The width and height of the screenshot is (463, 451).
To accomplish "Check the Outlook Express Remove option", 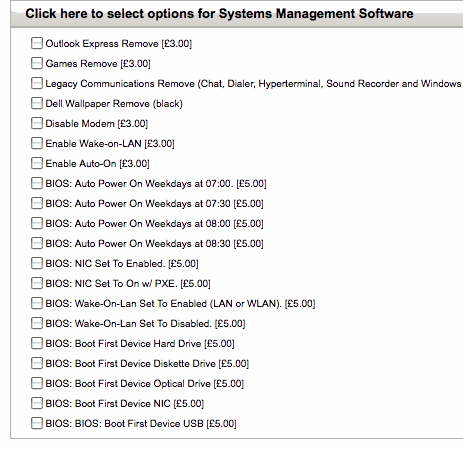I will click(x=37, y=43).
